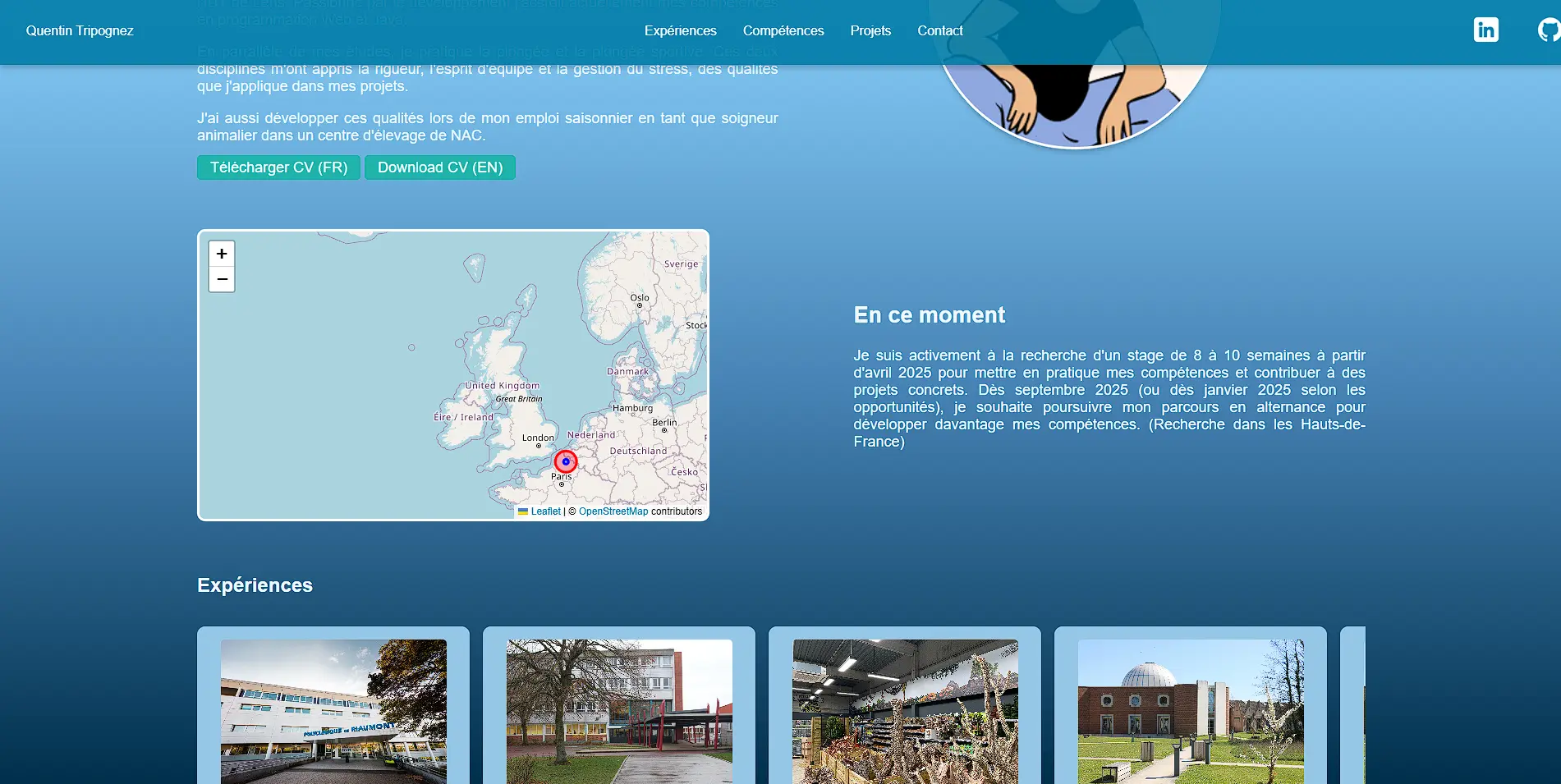Screen dimensions: 1561x784
Task: Zoom in on the map
Action: [222, 254]
